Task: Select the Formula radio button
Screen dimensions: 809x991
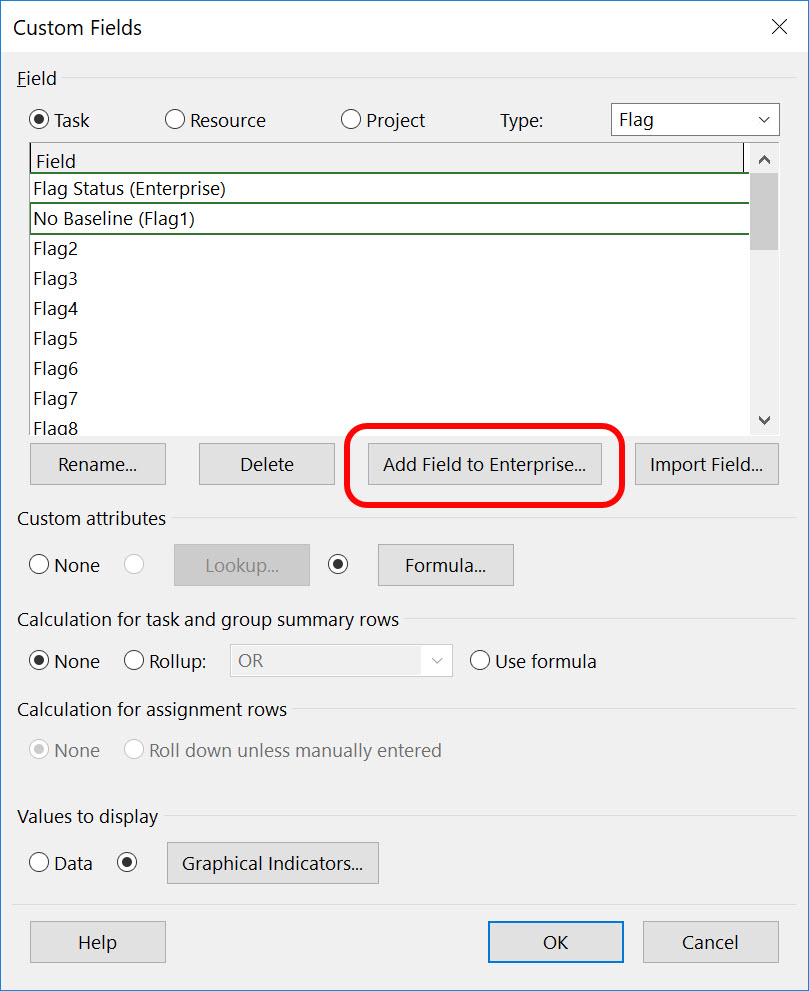Action: click(338, 564)
